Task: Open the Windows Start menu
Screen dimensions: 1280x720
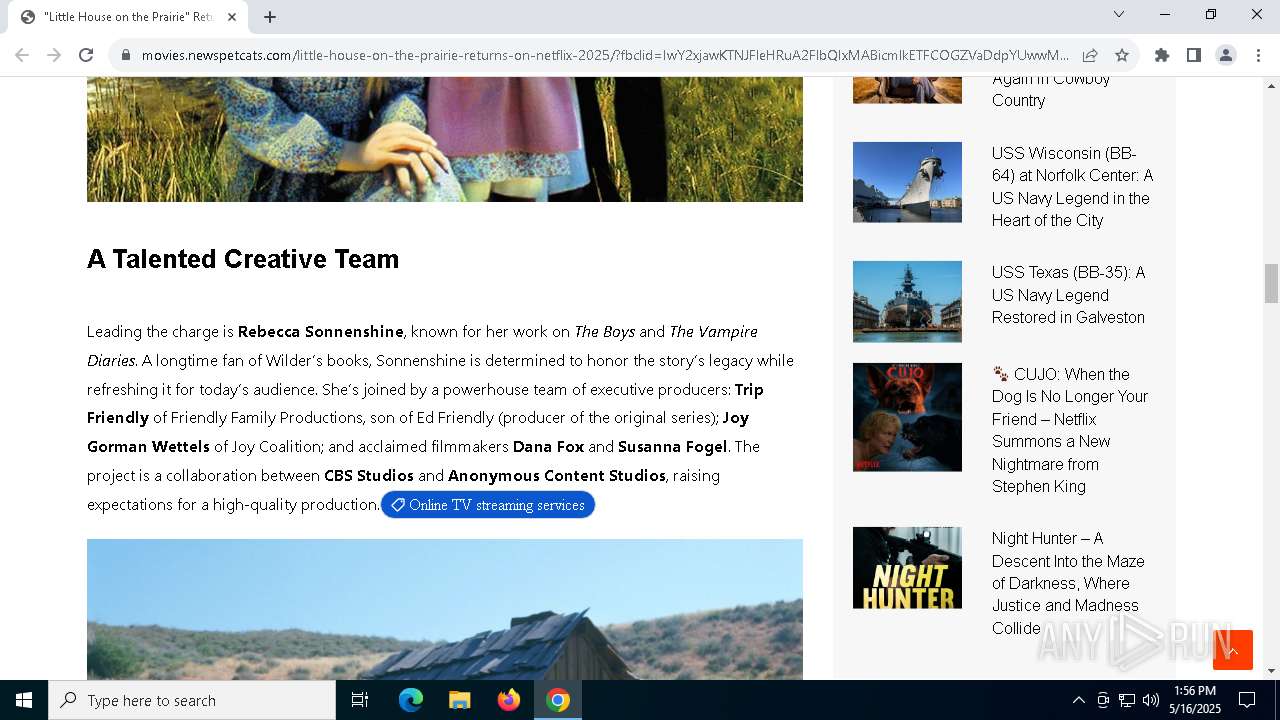Action: [x=24, y=700]
